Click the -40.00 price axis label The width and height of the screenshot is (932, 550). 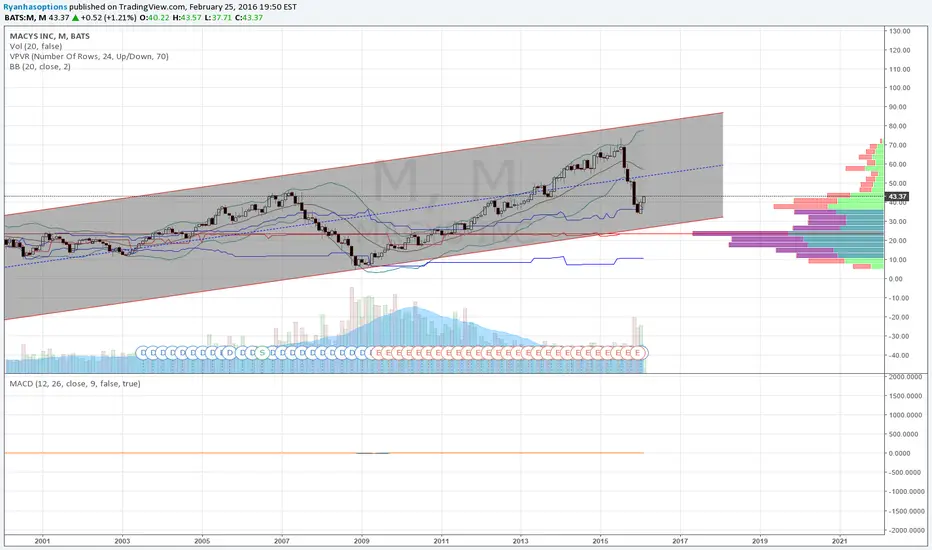(899, 355)
